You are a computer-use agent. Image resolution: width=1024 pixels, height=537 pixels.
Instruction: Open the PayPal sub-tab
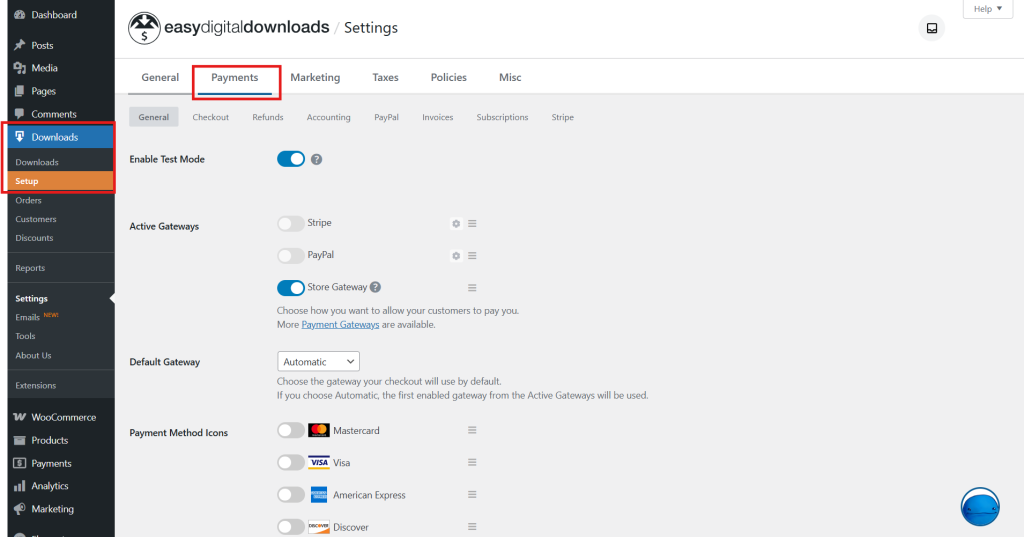[x=386, y=117]
